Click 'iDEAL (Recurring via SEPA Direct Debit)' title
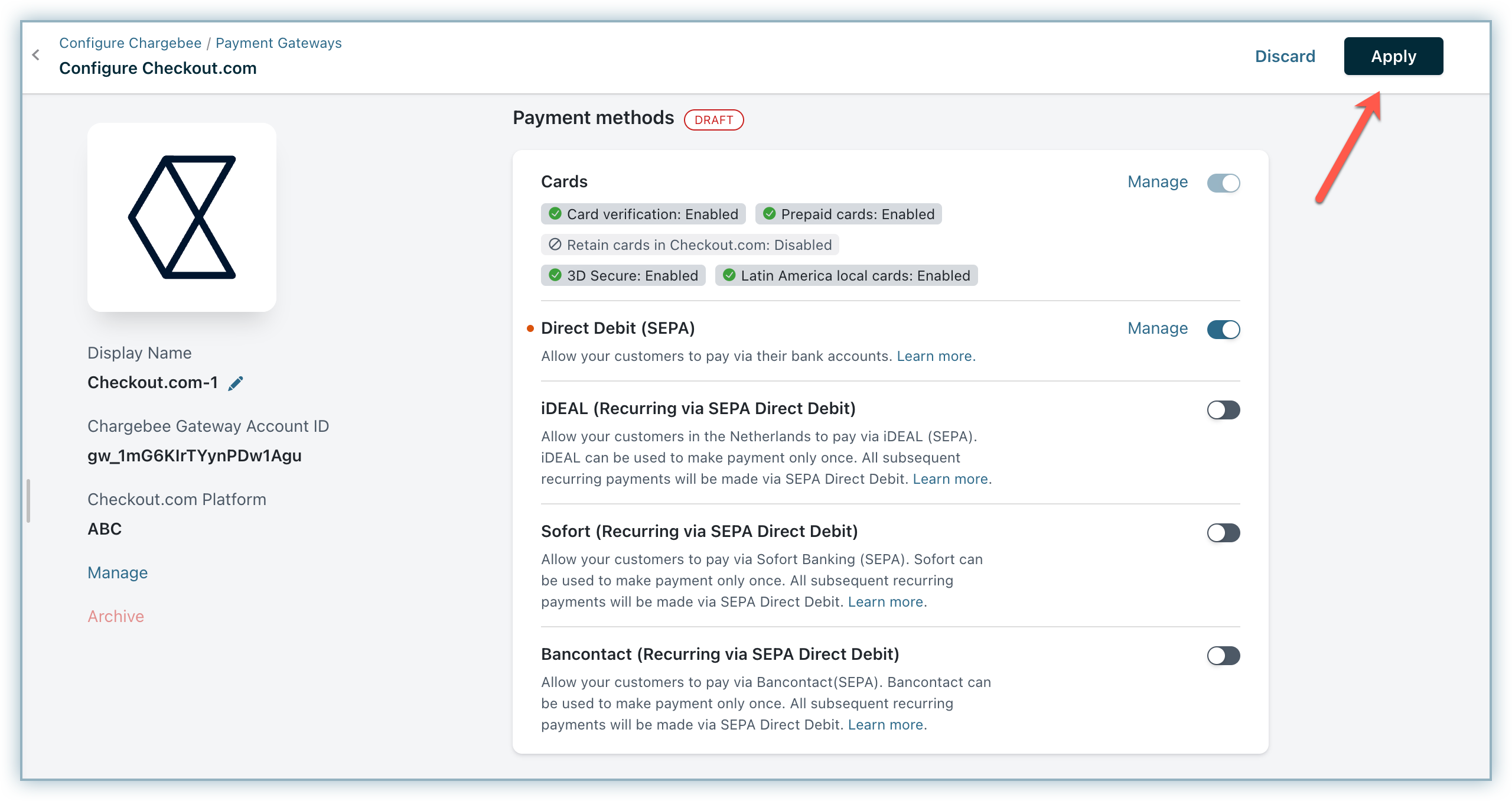Screen dimensions: 1512x801 698,408
